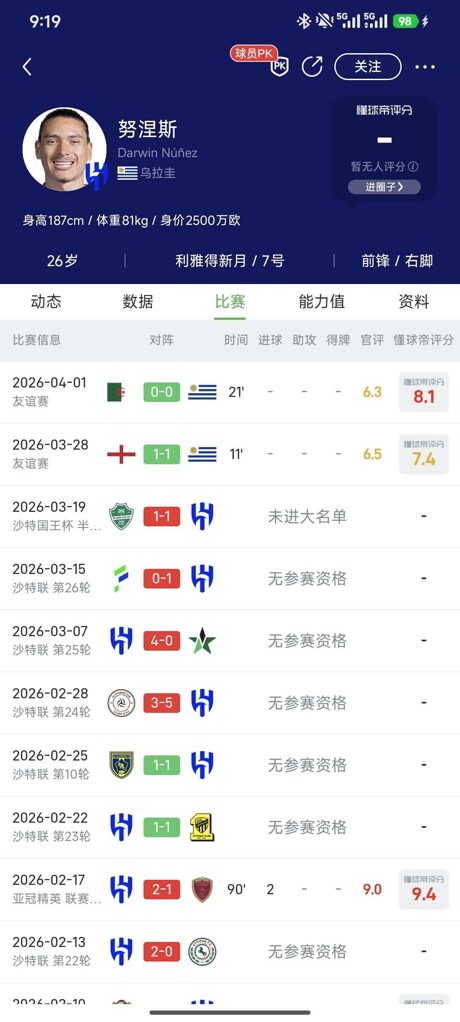Tap Al-Ittihad yellow crest in 2026-02-22 row
Image resolution: width=460 pixels, height=1022 pixels.
click(202, 827)
